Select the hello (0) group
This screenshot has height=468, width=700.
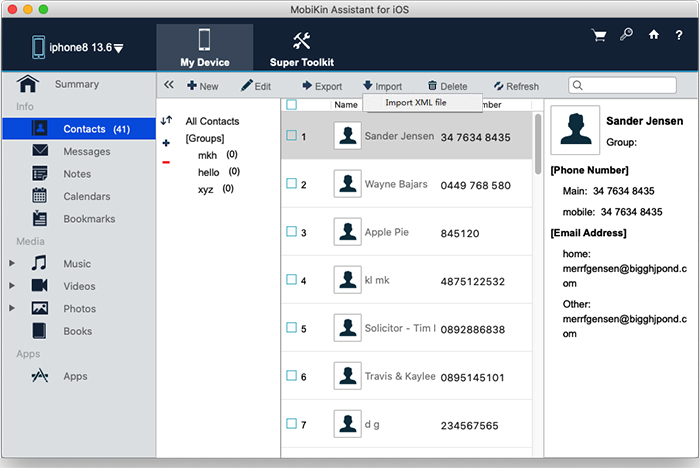pos(219,172)
